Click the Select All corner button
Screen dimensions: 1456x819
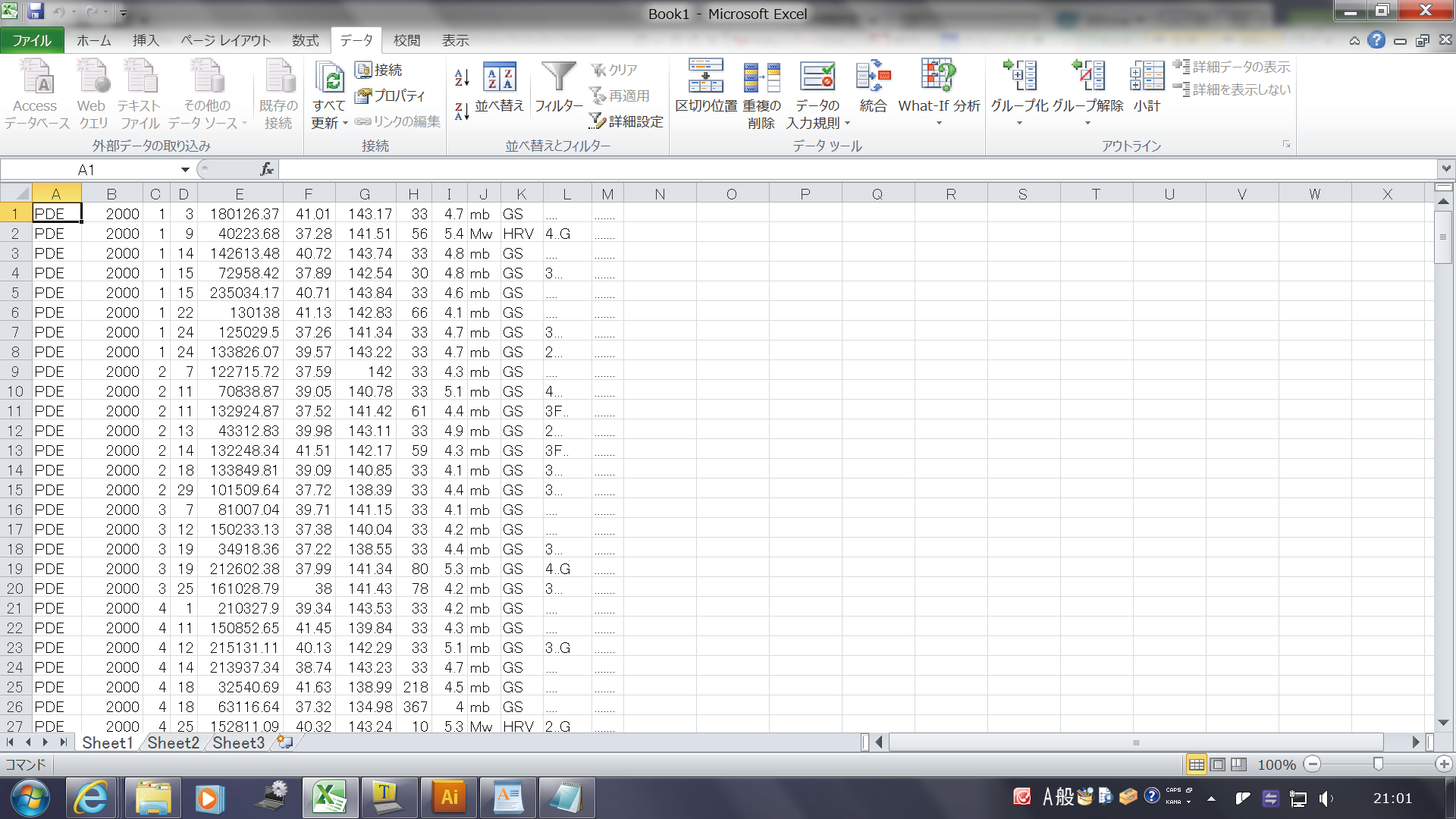tap(15, 193)
